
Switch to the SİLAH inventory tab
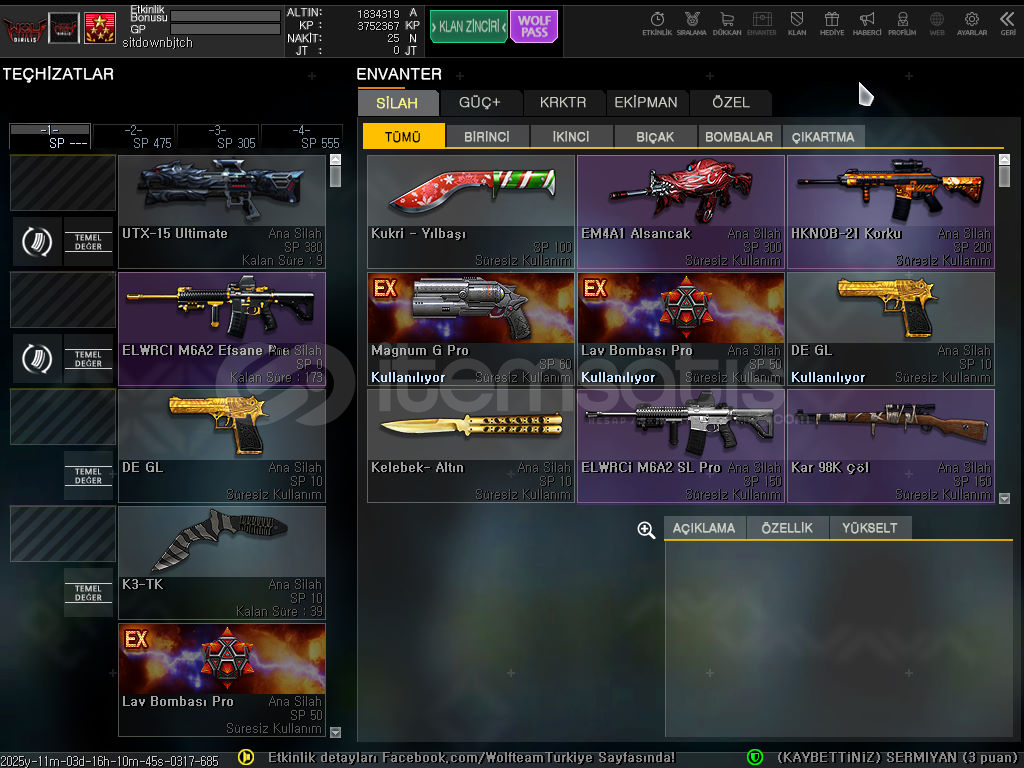pos(397,103)
